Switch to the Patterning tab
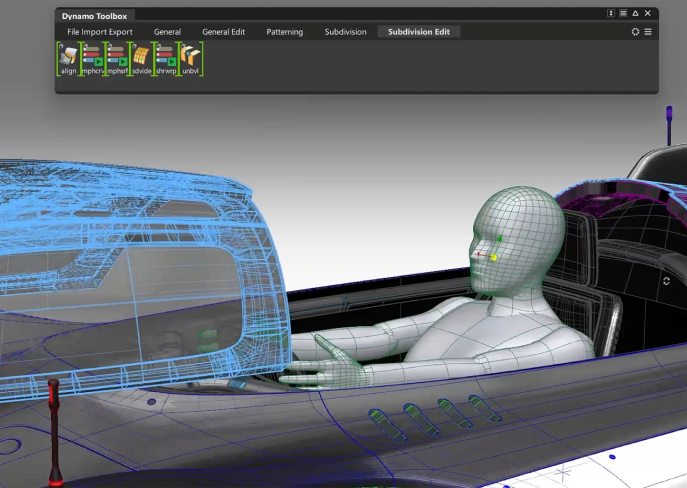 [284, 32]
